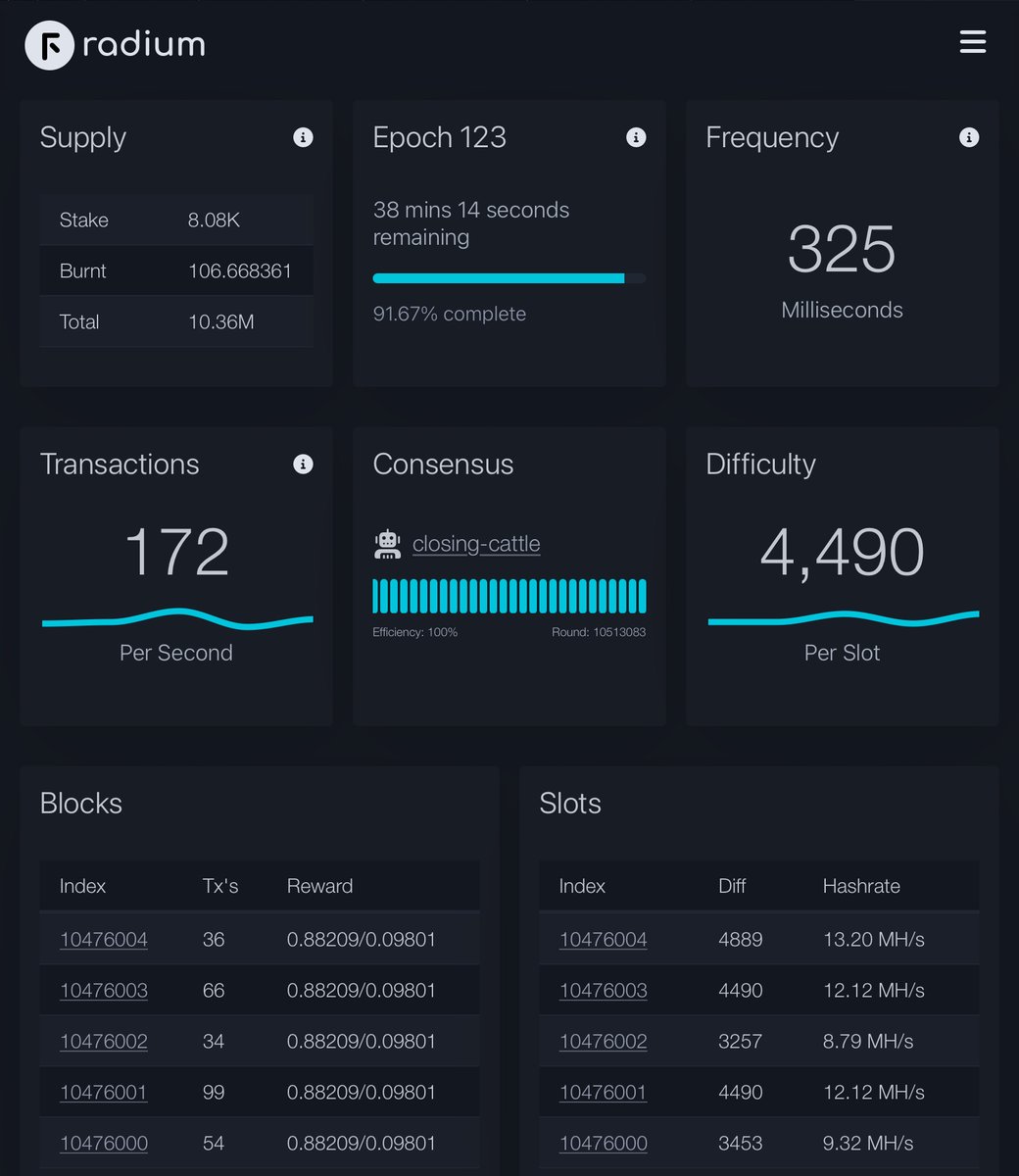The height and width of the screenshot is (1176, 1019).
Task: Click the Hashrate column header
Action: coord(861,886)
